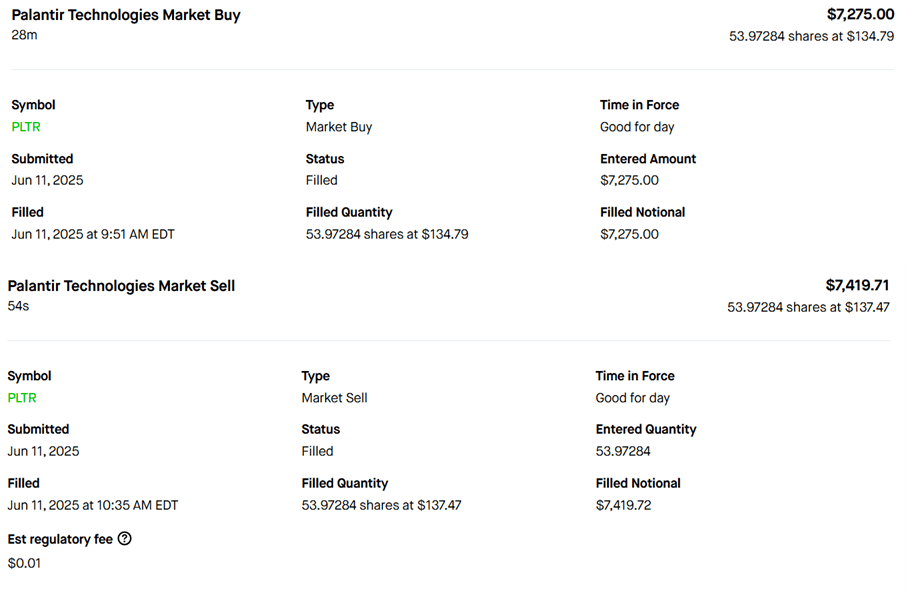Viewport: 912px width, 610px height.
Task: Click the "Market Buy" Type value
Action: click(x=338, y=127)
